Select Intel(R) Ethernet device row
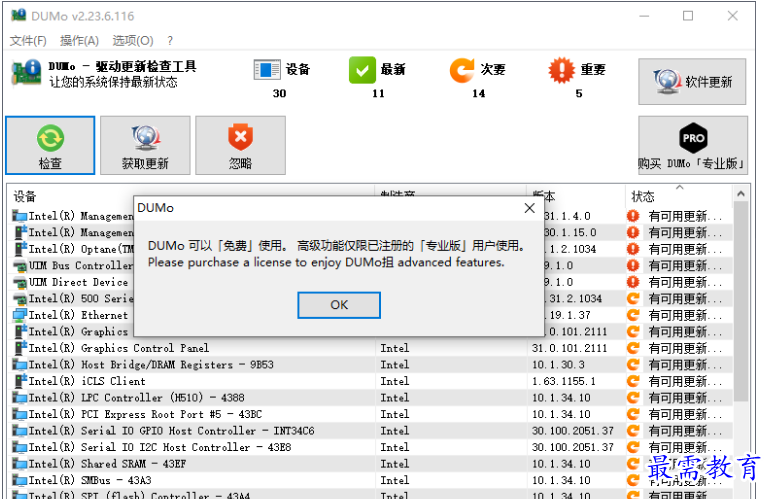This screenshot has height=499, width=769. pyautogui.click(x=72, y=315)
